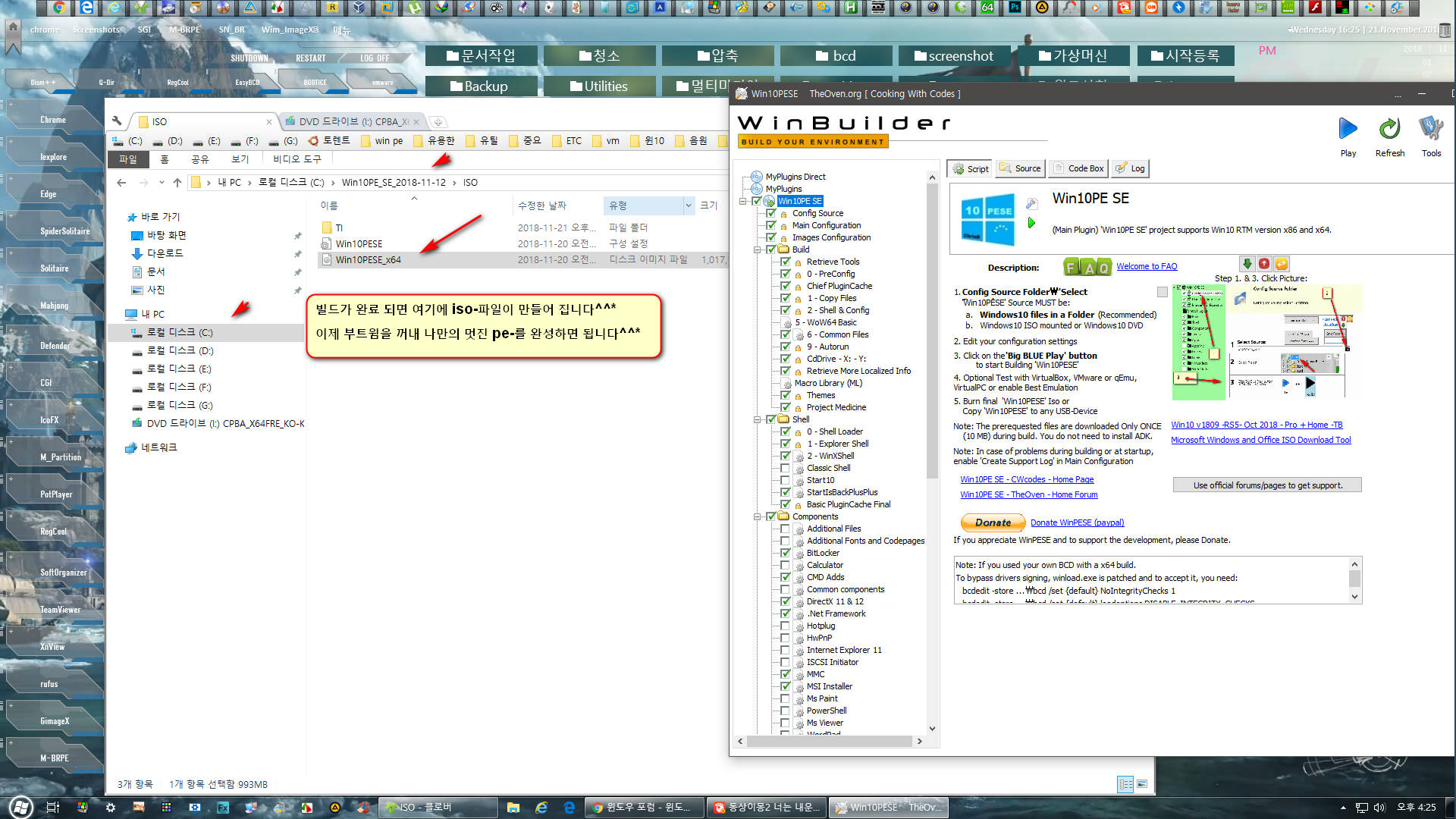
Task: Open Internet Explorer from taskbar
Action: [541, 808]
